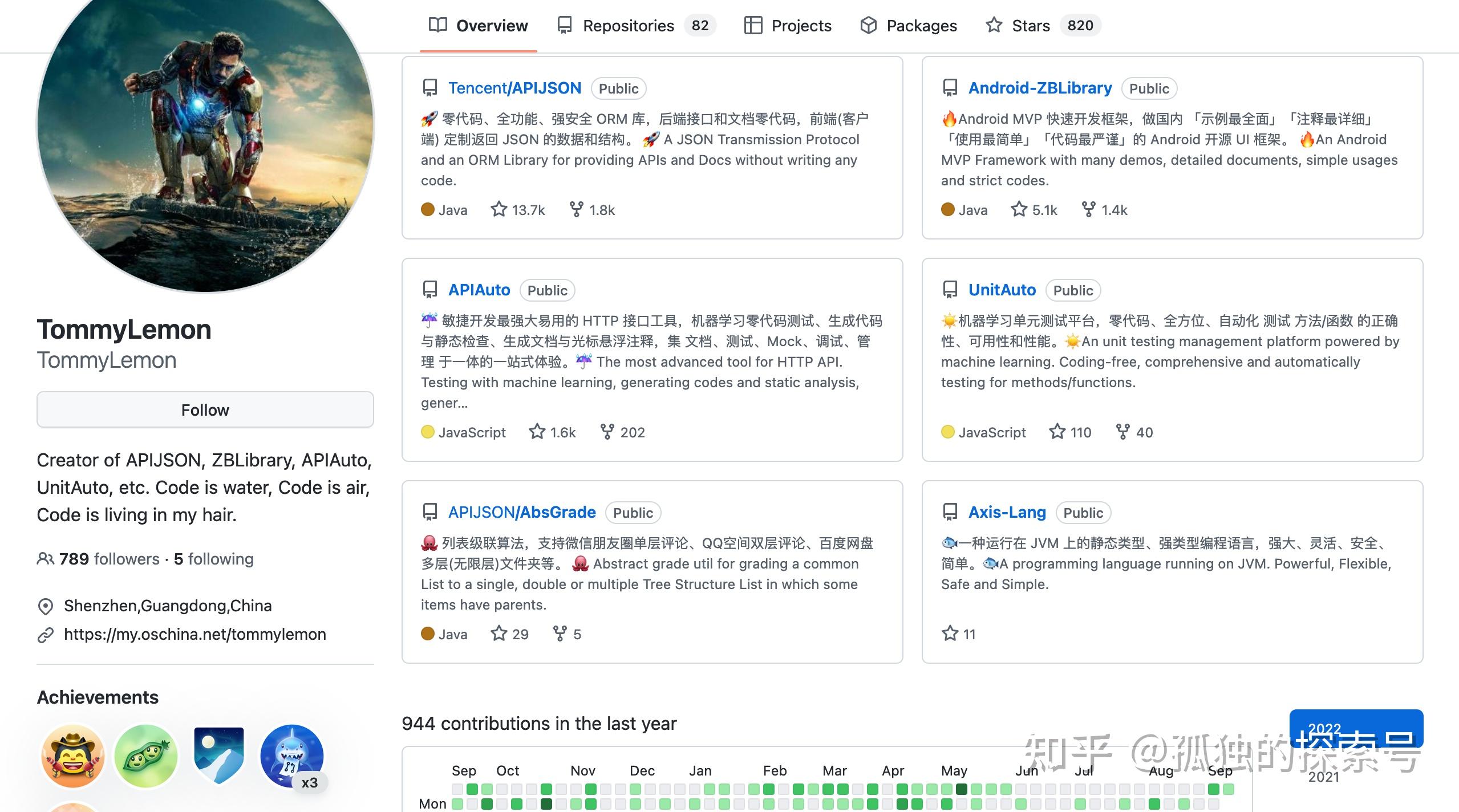Open the Stars tab
This screenshot has width=1459, height=812.
pyautogui.click(x=1030, y=26)
